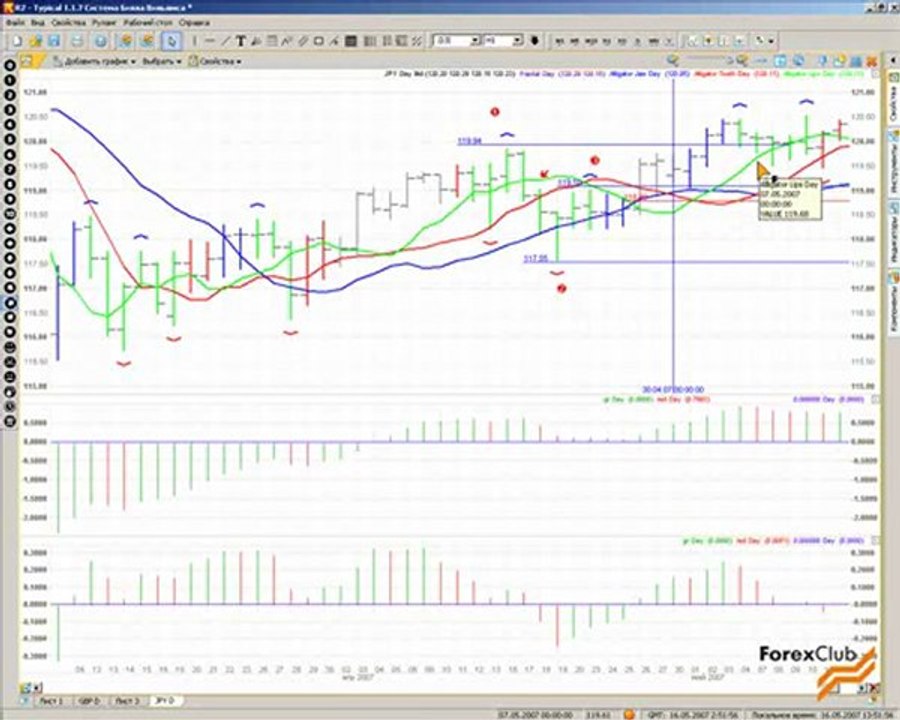900x720 pixels.
Task: Click the blue highlighted circle in left sidebar
Action: 10,303
